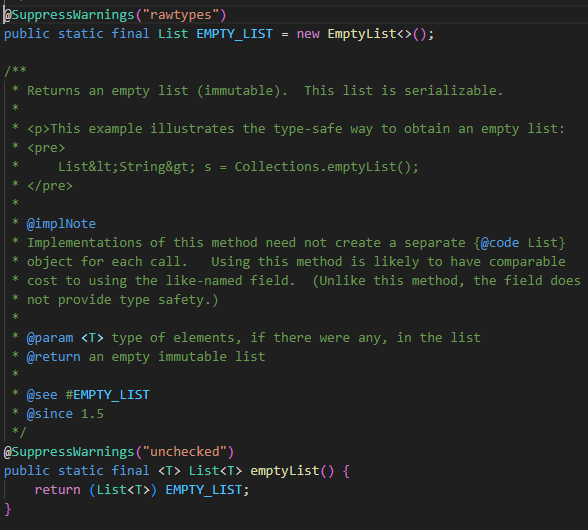Click the word 'serializable.' in the comment
Viewport: 588px width, 530px height.
pyautogui.click(x=453, y=90)
